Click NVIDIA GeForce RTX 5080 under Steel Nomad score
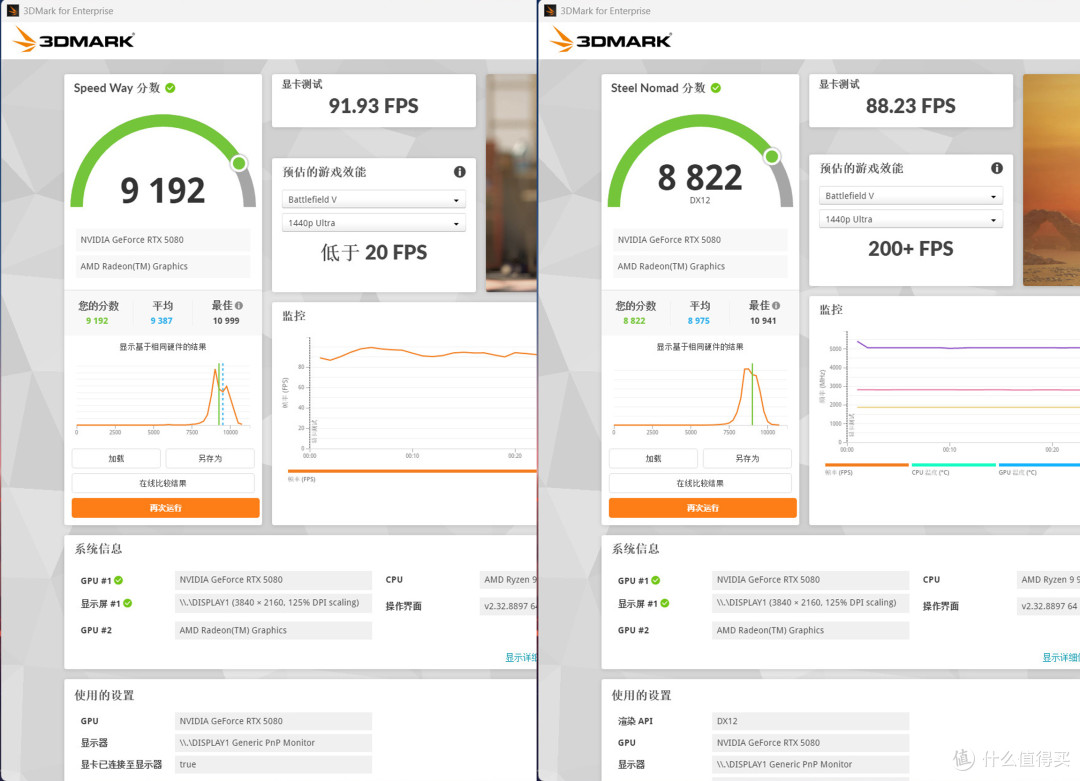Image resolution: width=1080 pixels, height=781 pixels. click(700, 240)
